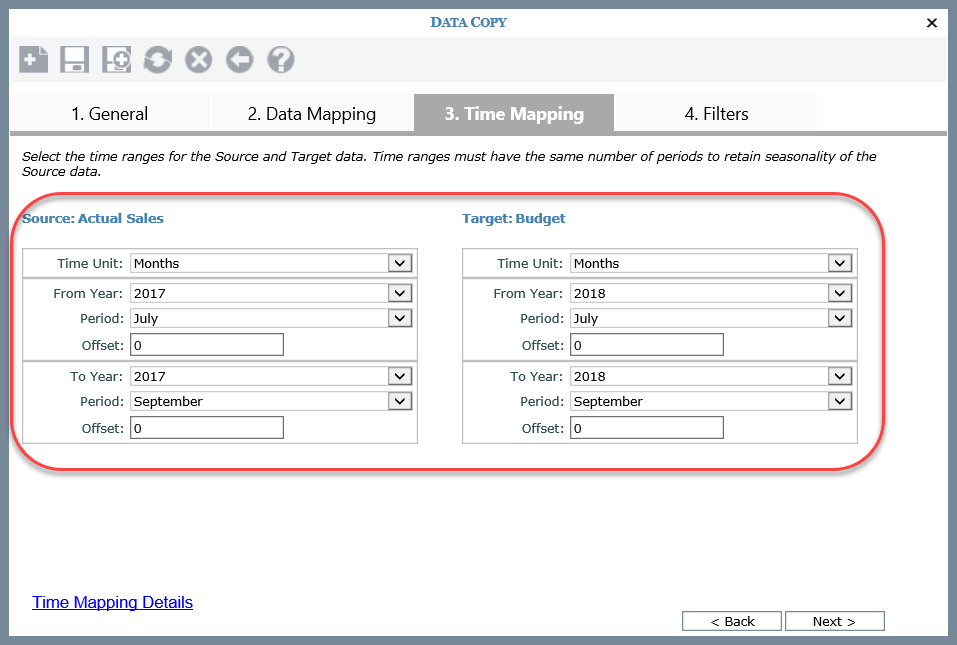
Task: Select the 3. Time Mapping tab
Action: coord(514,114)
